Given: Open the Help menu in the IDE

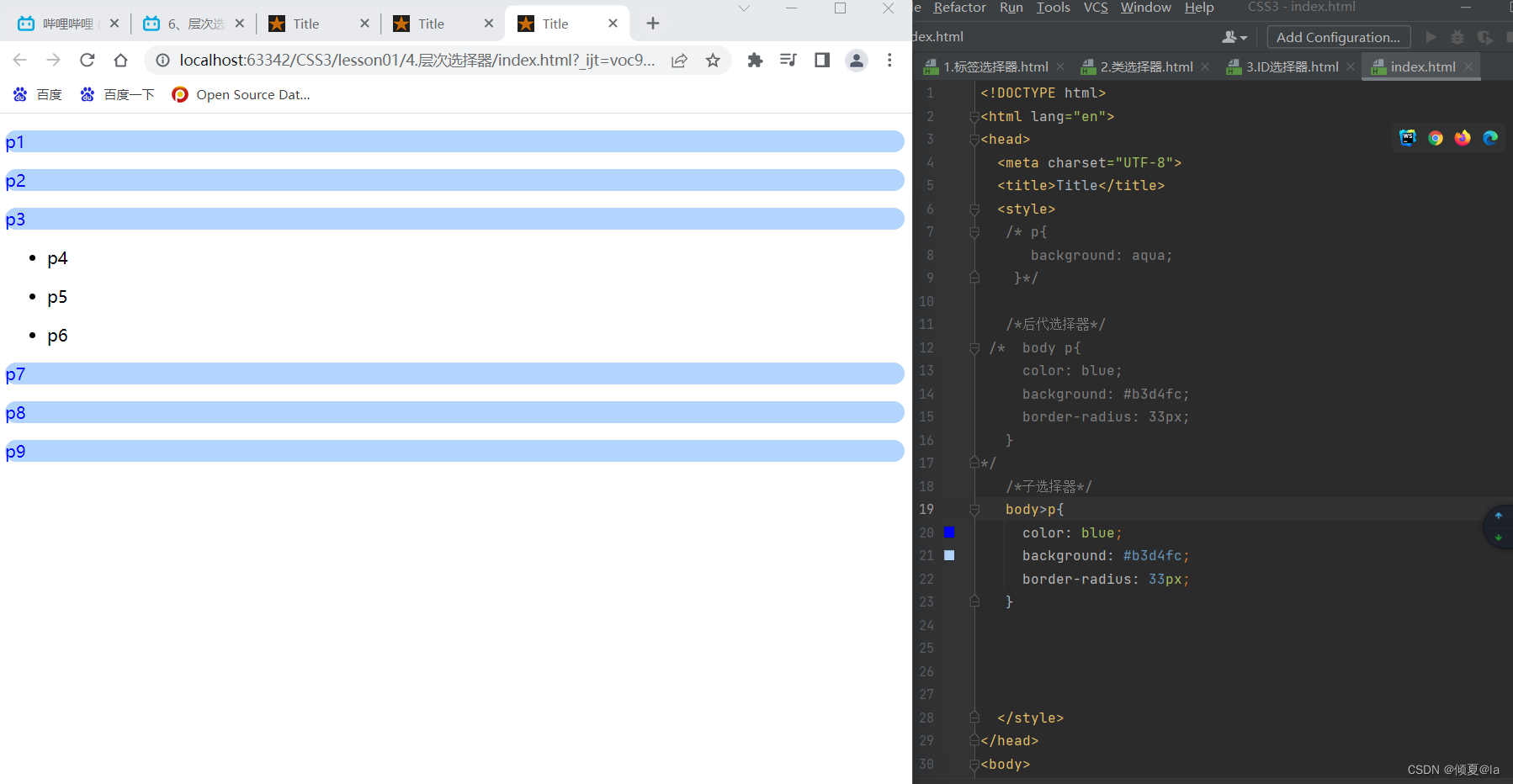Looking at the screenshot, I should pos(1199,8).
